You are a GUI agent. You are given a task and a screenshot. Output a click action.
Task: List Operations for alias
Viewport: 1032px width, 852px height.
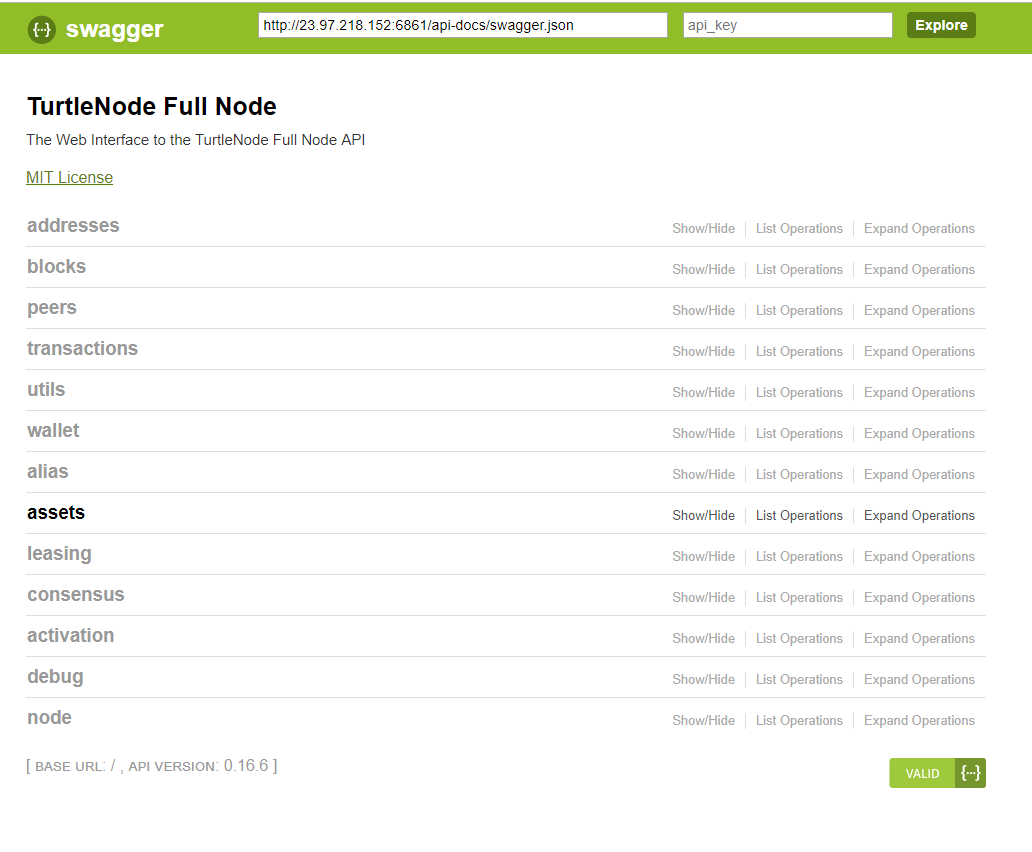coord(799,474)
